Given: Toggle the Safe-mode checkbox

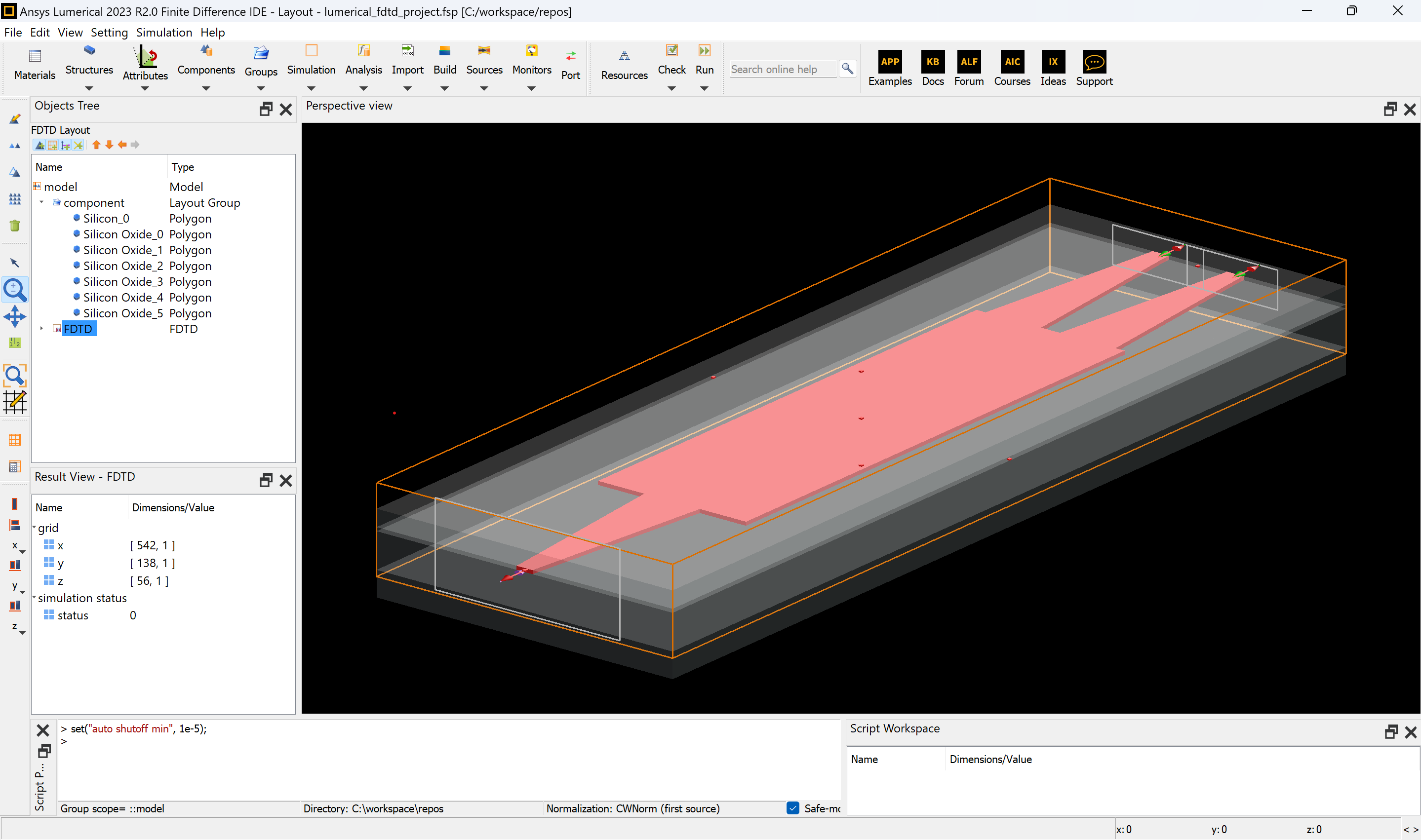Looking at the screenshot, I should 792,808.
